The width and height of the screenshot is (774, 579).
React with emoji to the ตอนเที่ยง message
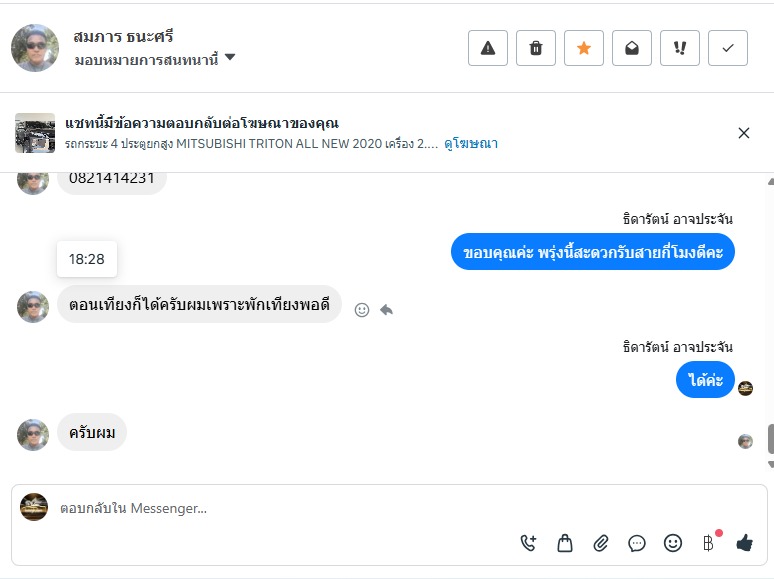click(x=362, y=310)
